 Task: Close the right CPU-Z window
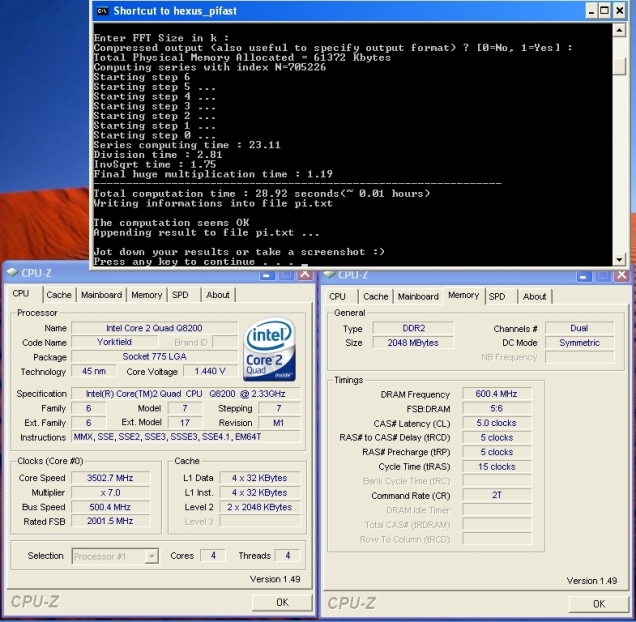pyautogui.click(x=621, y=276)
